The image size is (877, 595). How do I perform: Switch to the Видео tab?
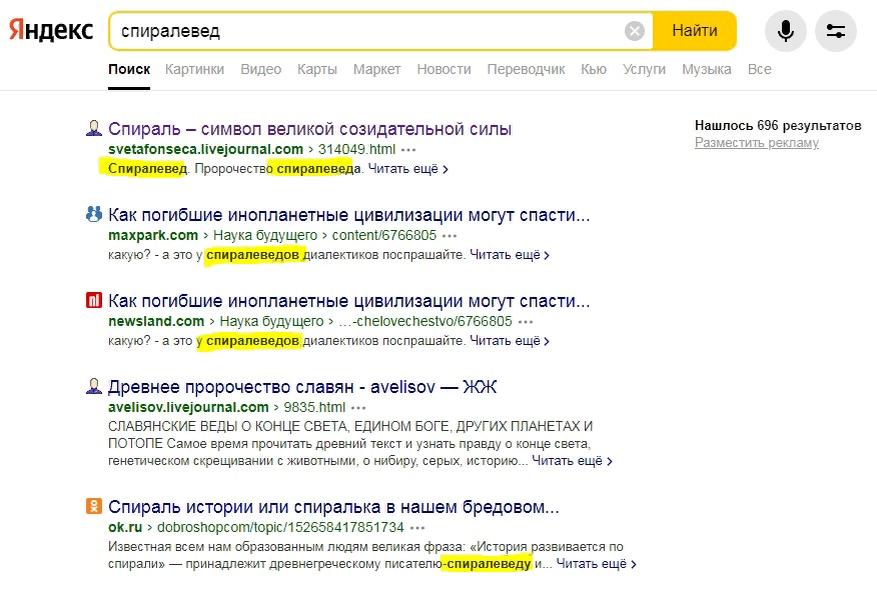[x=261, y=69]
